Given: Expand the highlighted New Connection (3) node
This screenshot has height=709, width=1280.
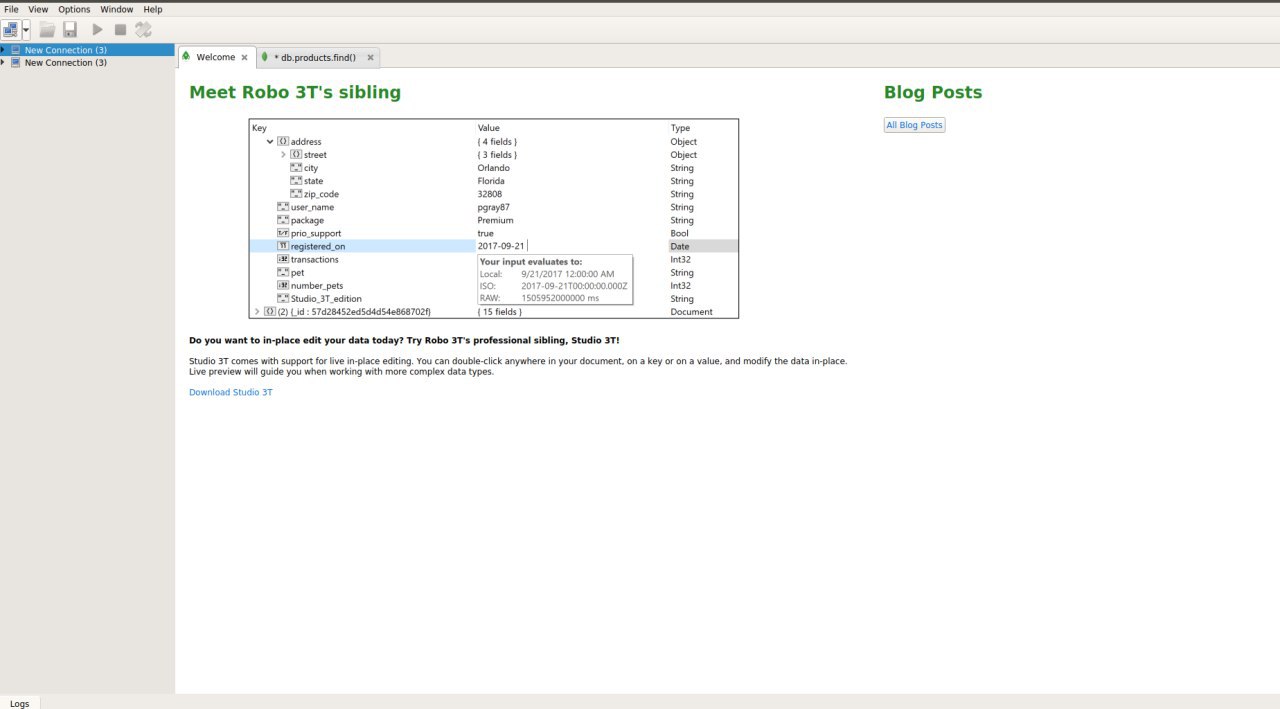Looking at the screenshot, I should click(x=3, y=50).
